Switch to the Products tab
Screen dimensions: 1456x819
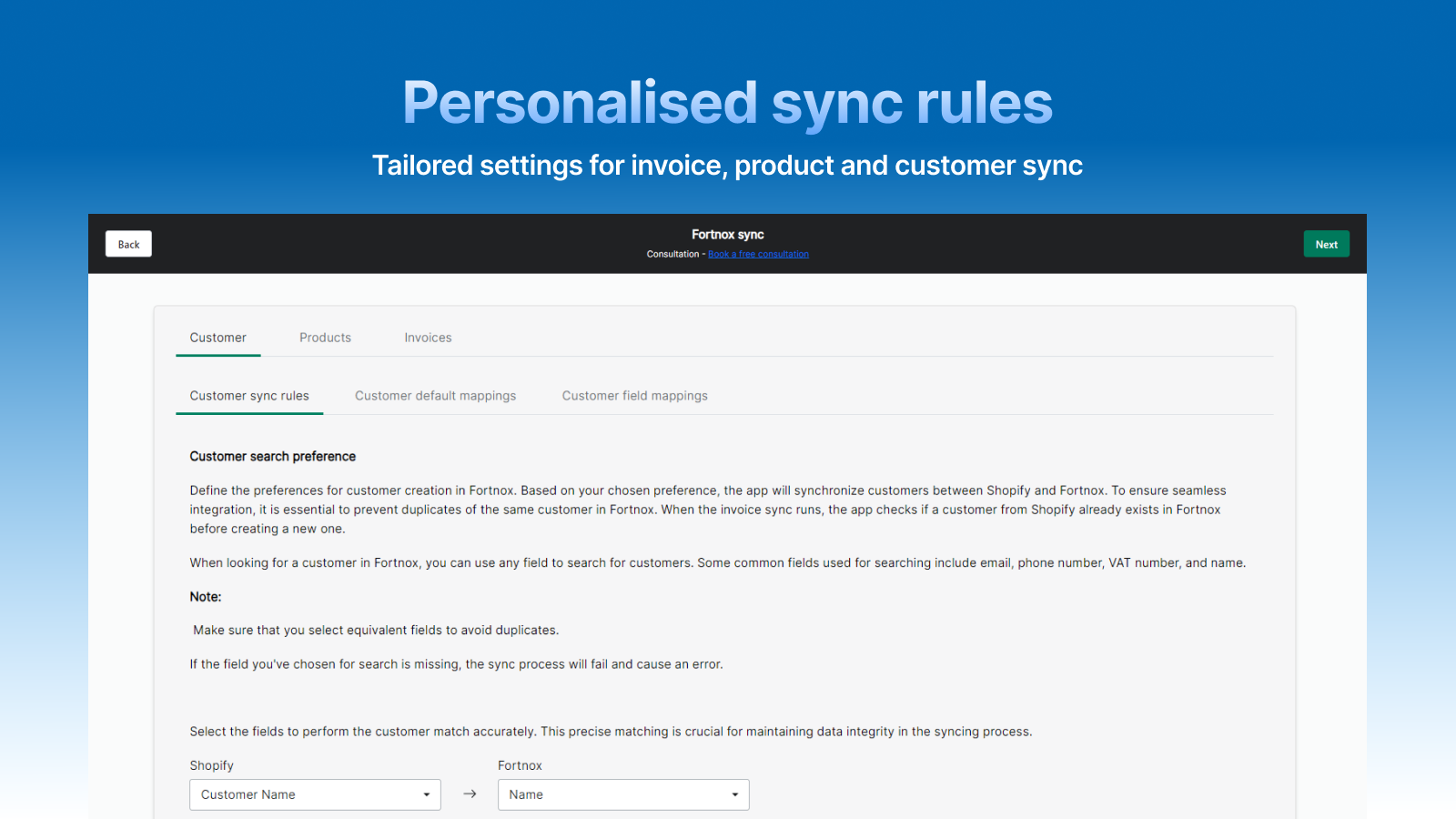pos(325,338)
